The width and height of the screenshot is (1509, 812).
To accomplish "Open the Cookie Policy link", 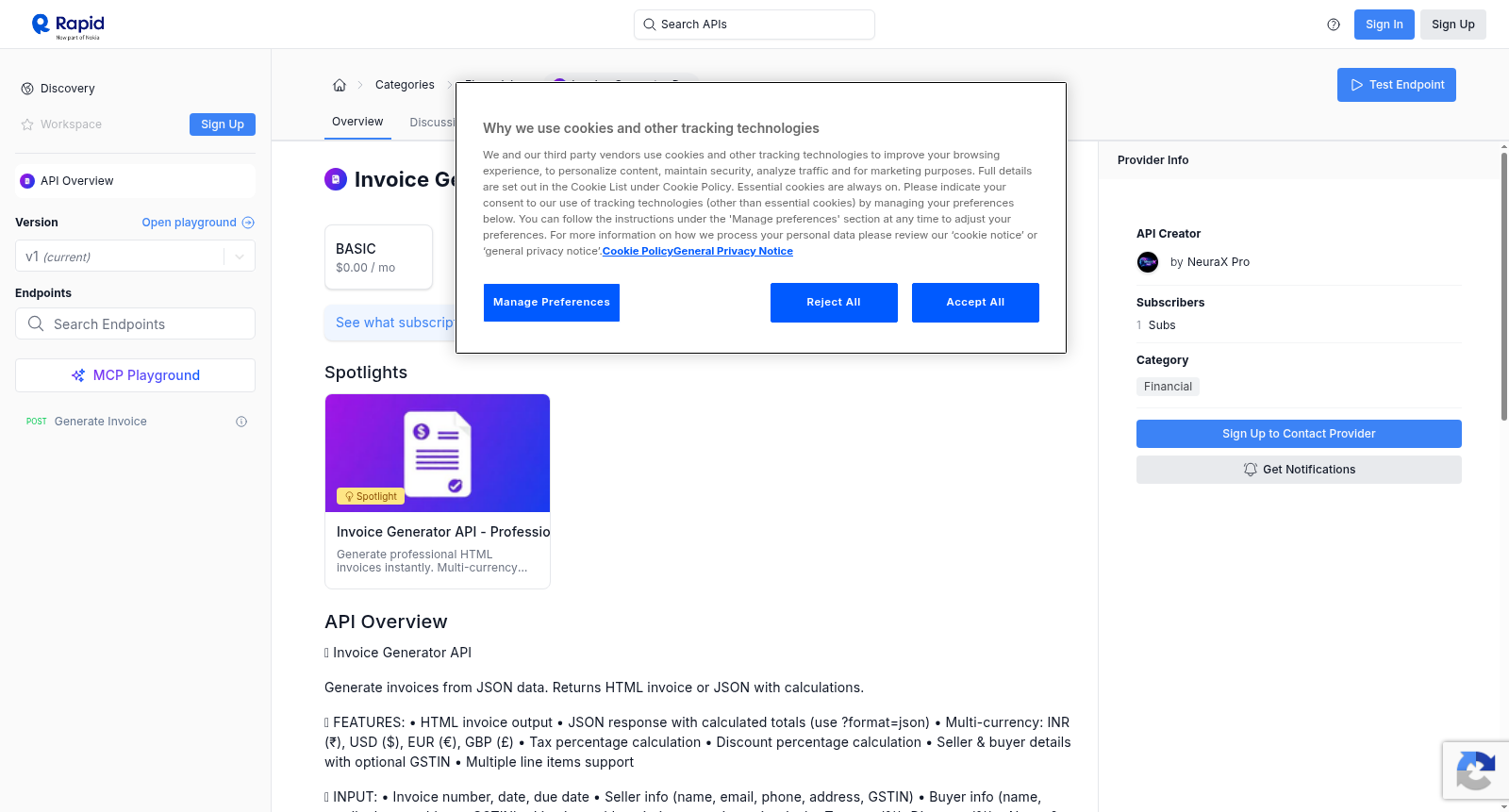I will tap(638, 251).
